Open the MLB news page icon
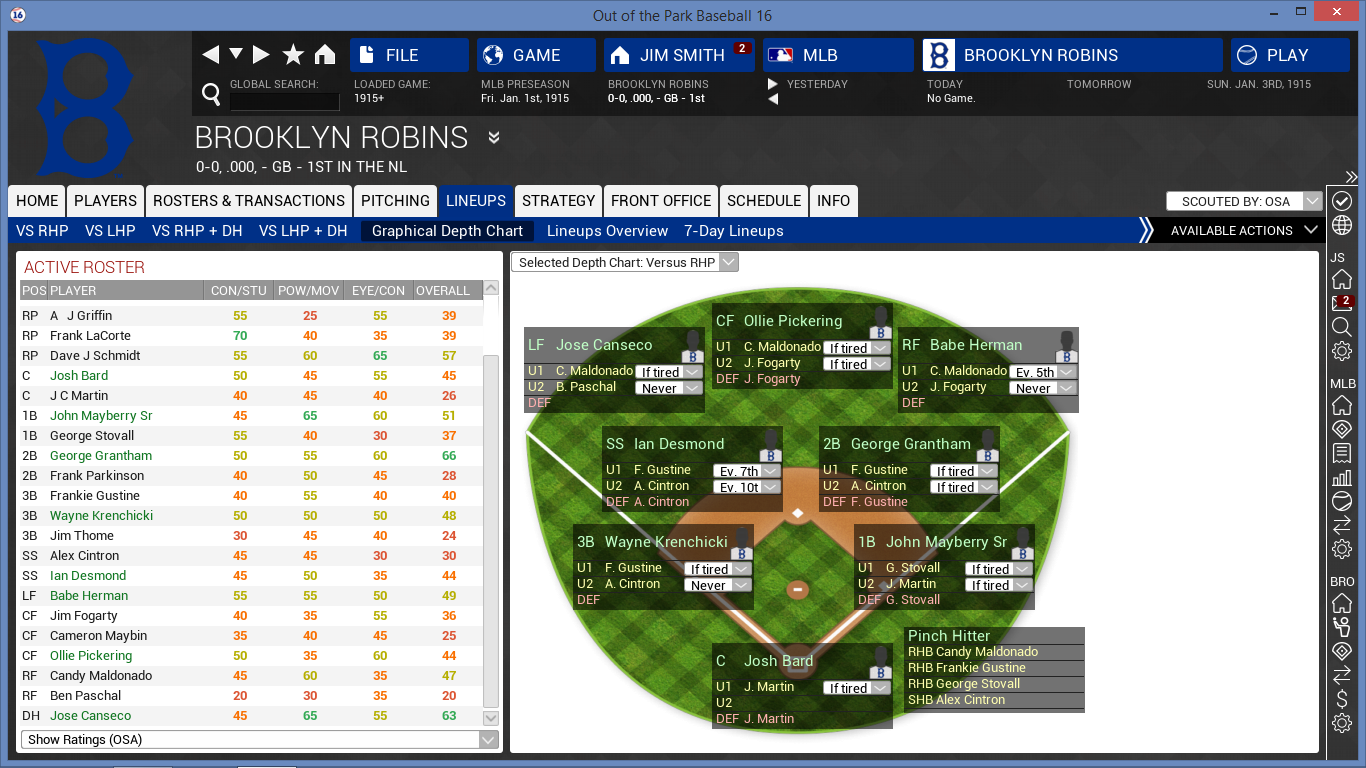 [1342, 453]
